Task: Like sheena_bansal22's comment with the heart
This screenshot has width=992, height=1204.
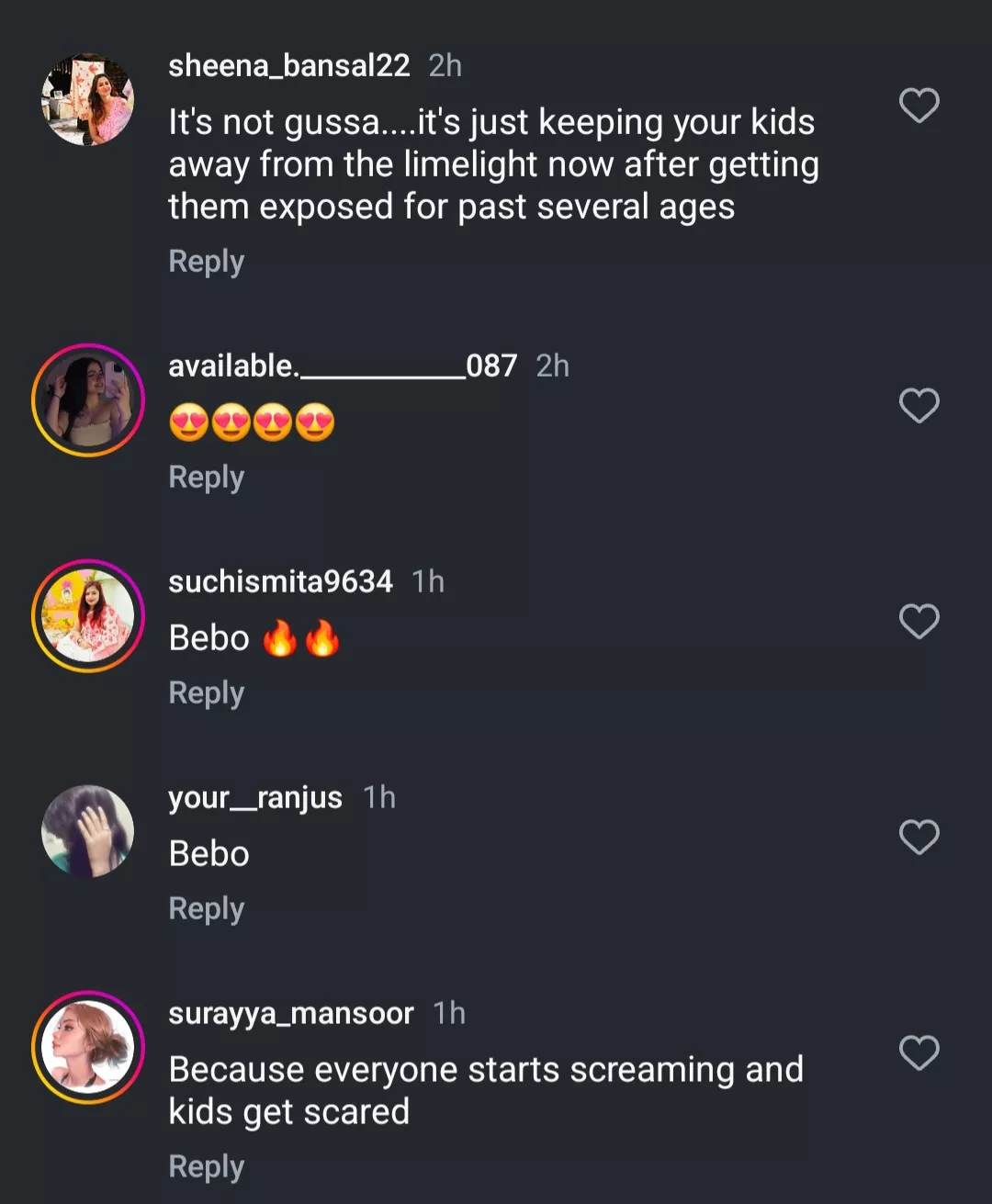Action: click(919, 106)
